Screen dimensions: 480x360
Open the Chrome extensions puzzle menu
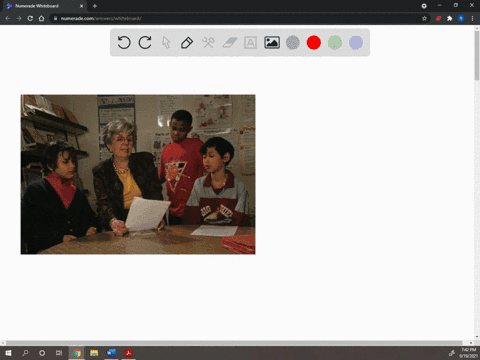[449, 18]
